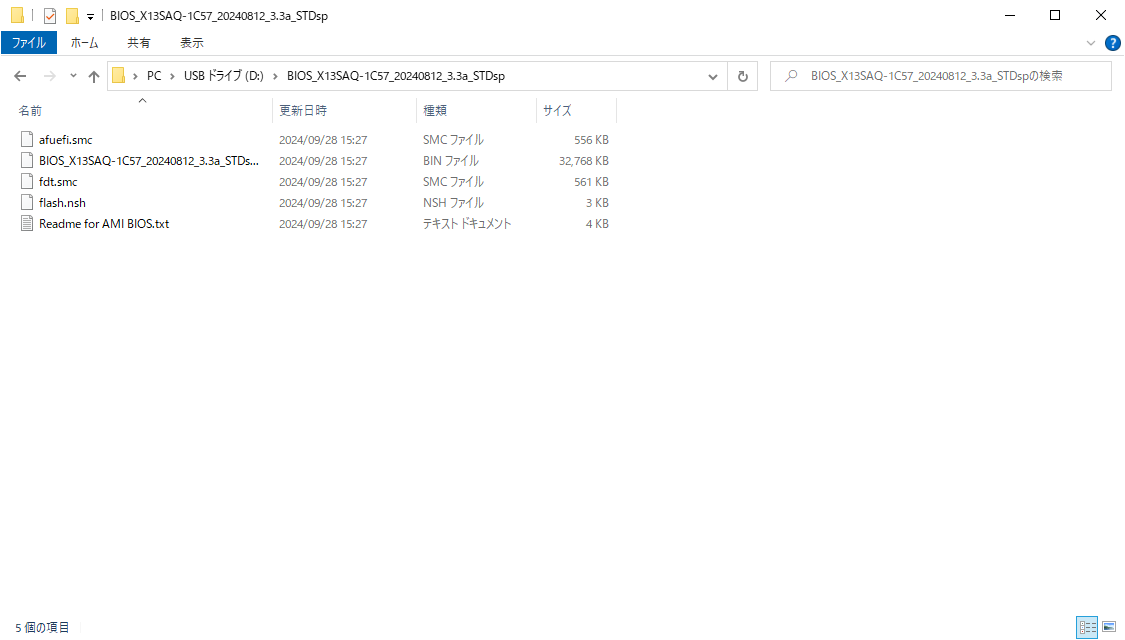Open recent locations dropdown arrow
This screenshot has width=1125, height=640.
click(x=73, y=76)
